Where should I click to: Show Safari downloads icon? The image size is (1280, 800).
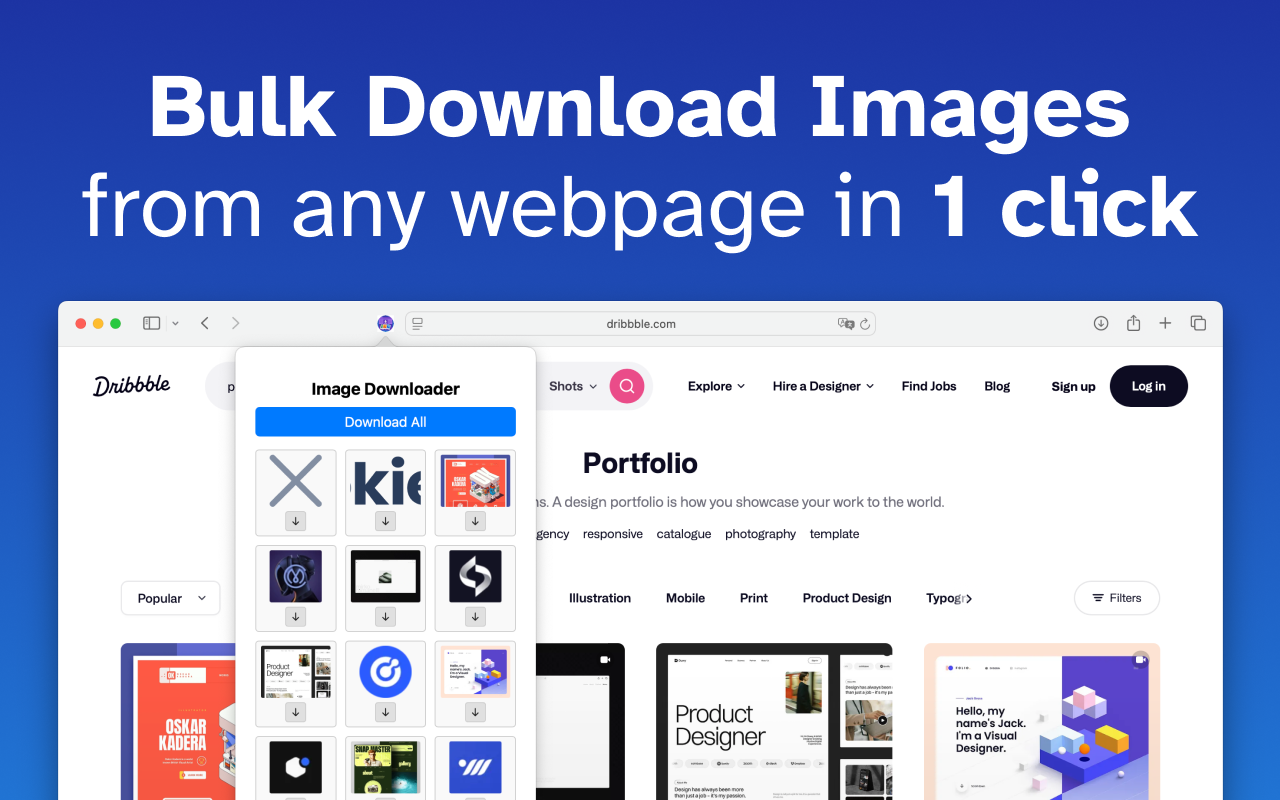click(1101, 323)
